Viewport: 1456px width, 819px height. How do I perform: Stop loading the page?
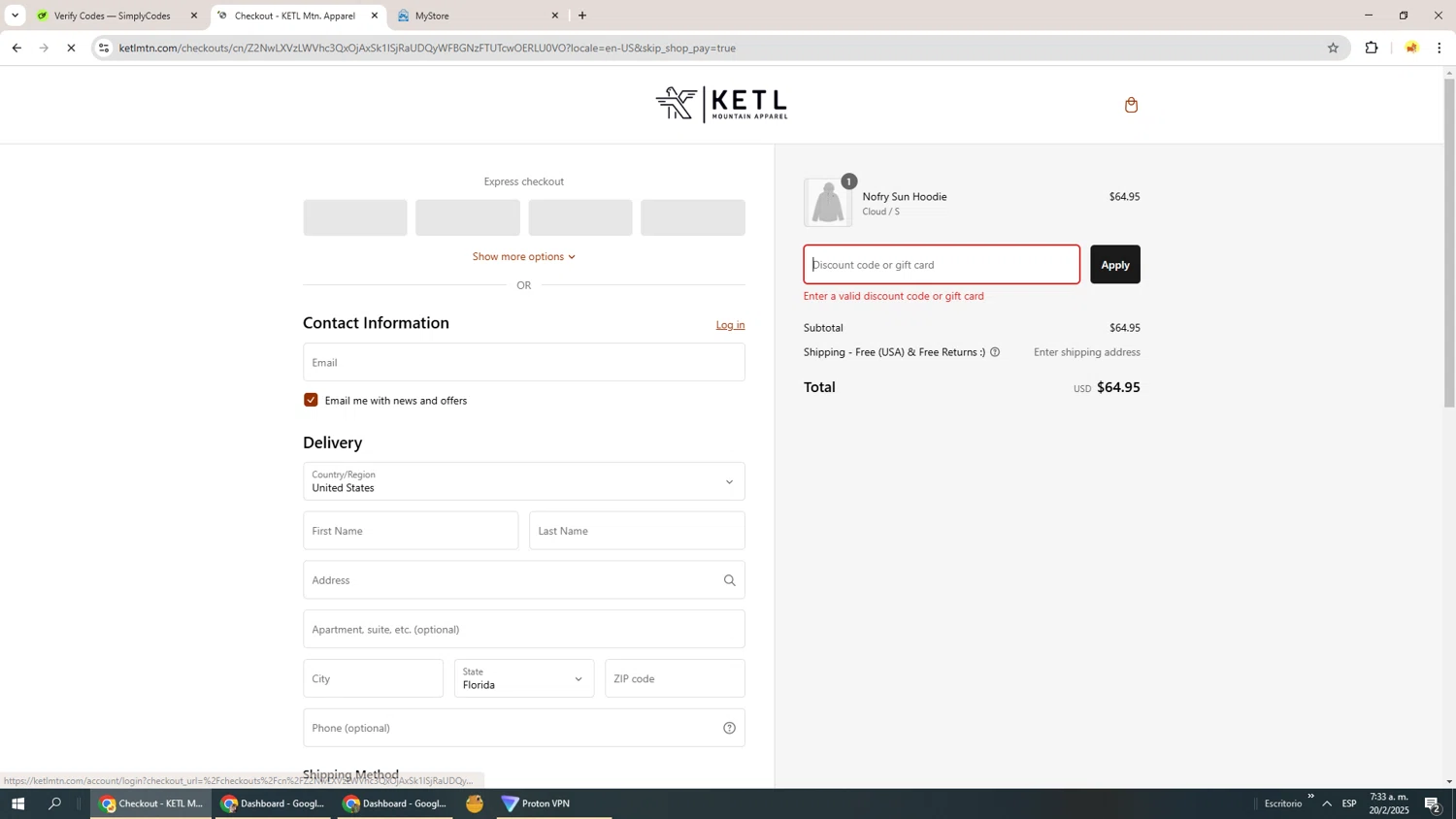coord(71,48)
